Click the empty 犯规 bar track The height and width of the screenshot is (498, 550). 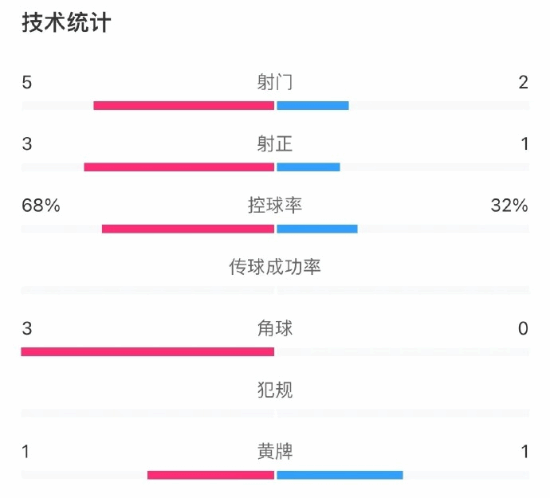tap(275, 413)
